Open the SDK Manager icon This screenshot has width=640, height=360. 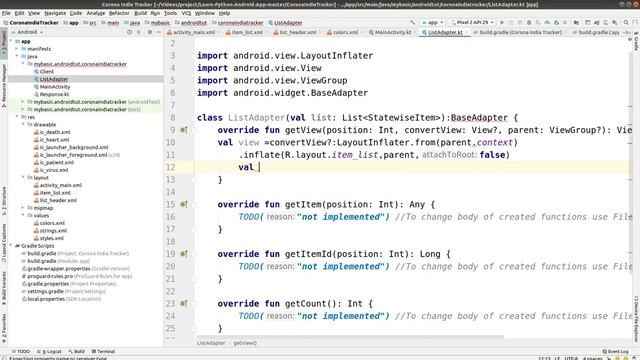tap(615, 22)
